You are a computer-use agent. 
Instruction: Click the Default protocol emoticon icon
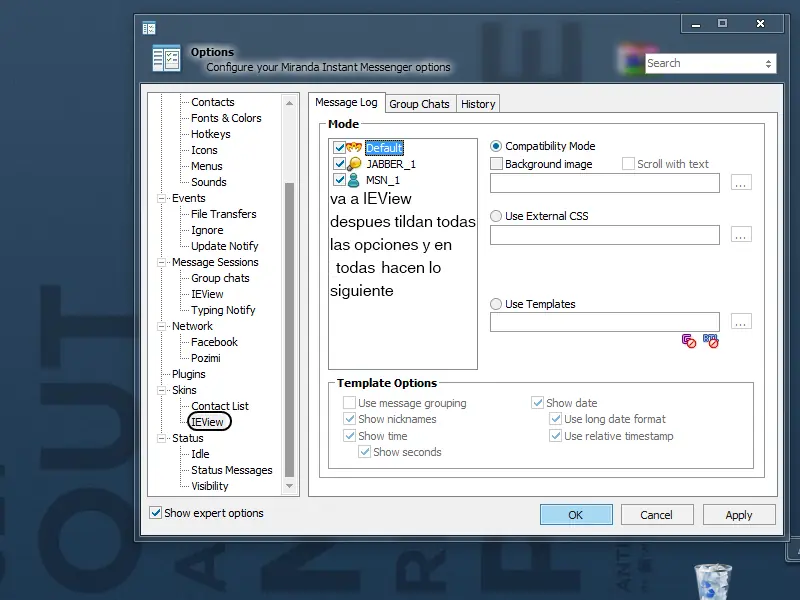click(x=354, y=148)
